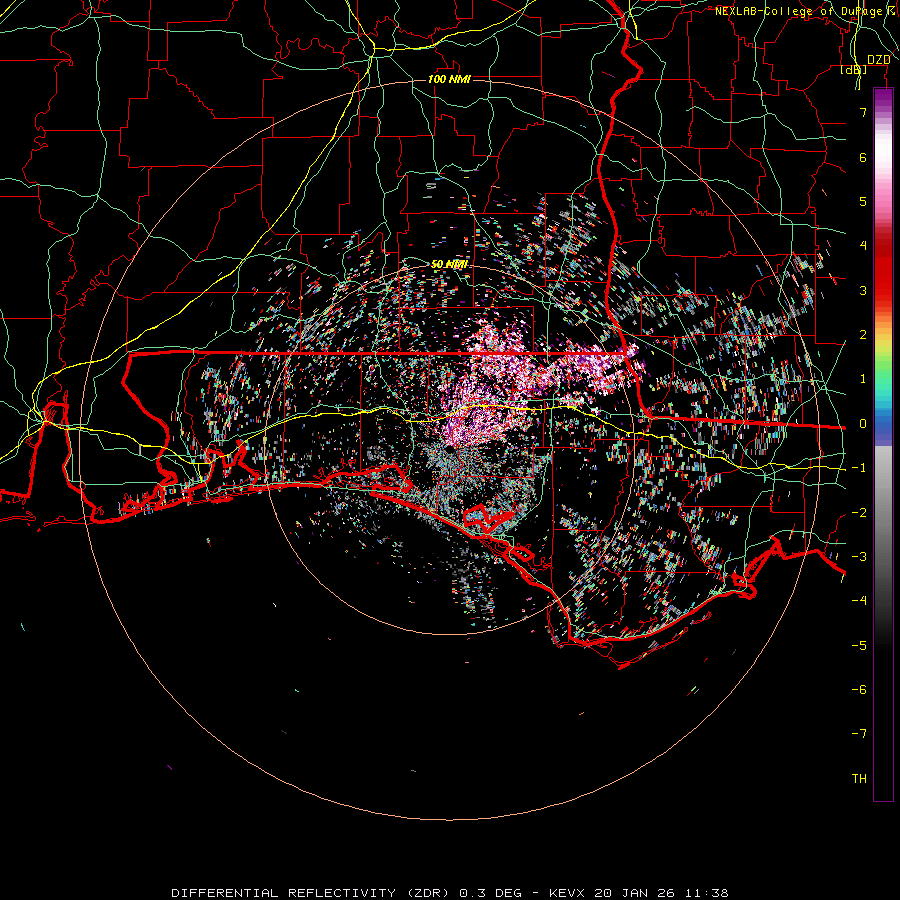This screenshot has width=900, height=900.
Task: Click the "[dB]" unit label
Action: (x=854, y=69)
